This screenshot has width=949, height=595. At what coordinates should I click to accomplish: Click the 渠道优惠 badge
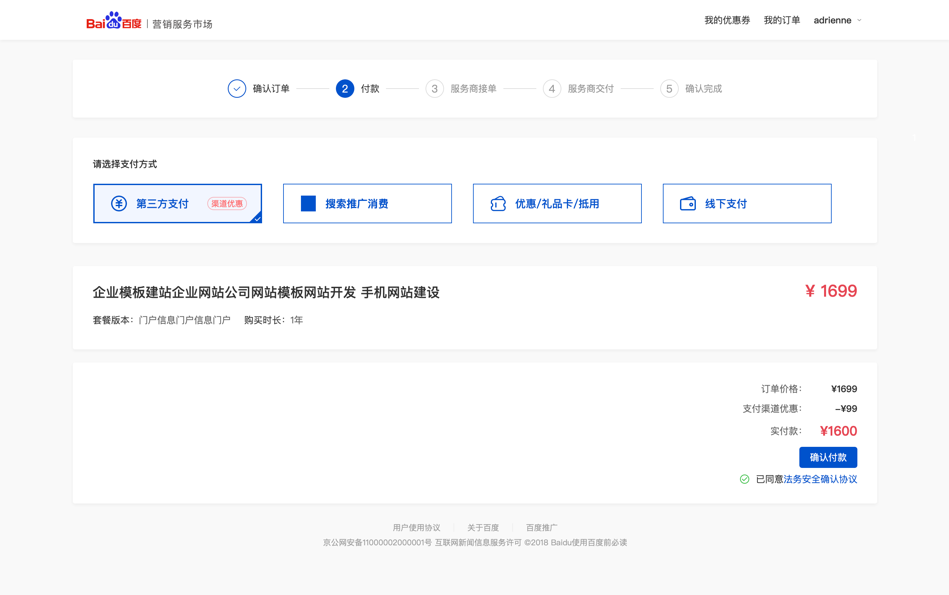227,203
